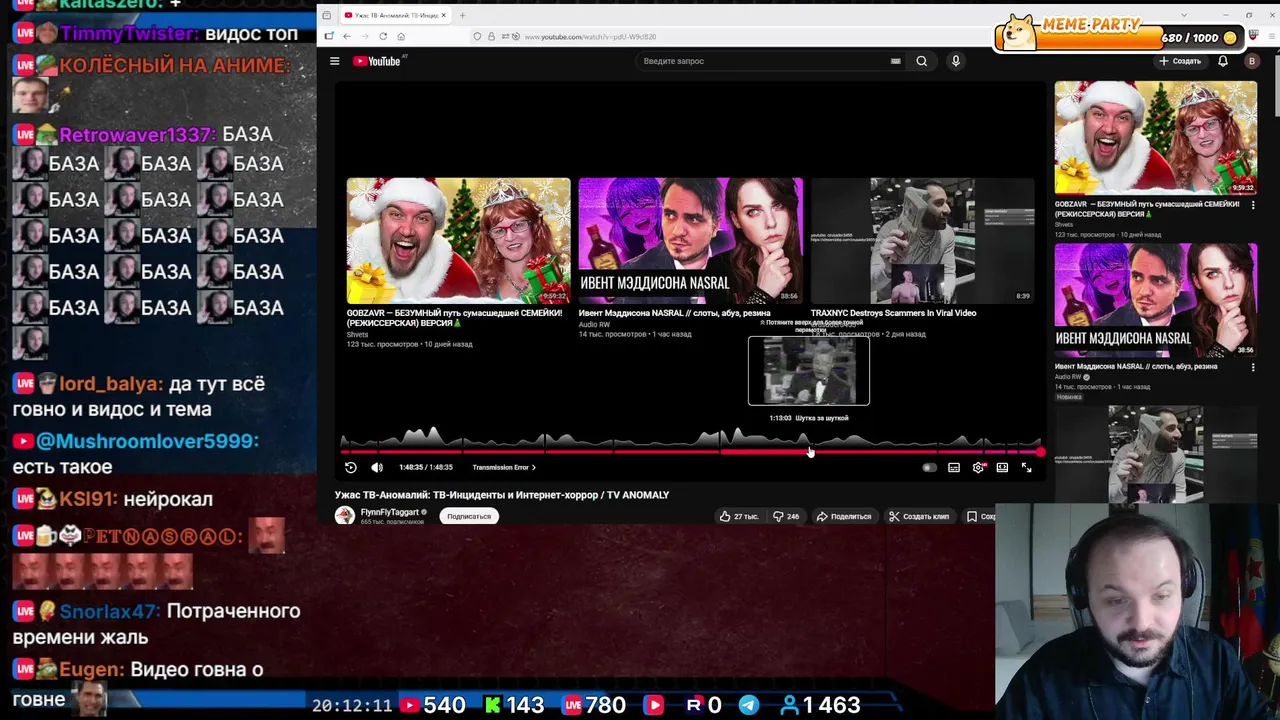Image resolution: width=1280 pixels, height=720 pixels.
Task: Click the 1:13:03 seek preview thumbnail
Action: [809, 371]
